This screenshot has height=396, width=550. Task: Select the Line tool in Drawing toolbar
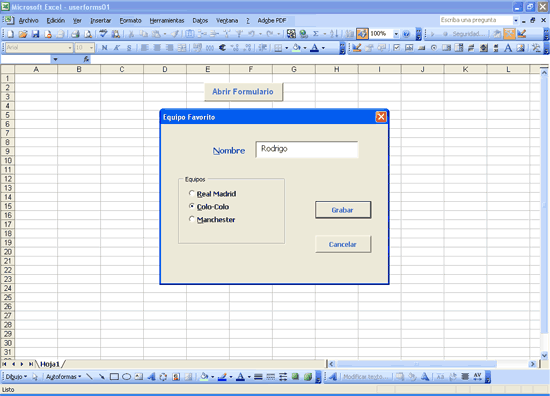click(x=89, y=377)
